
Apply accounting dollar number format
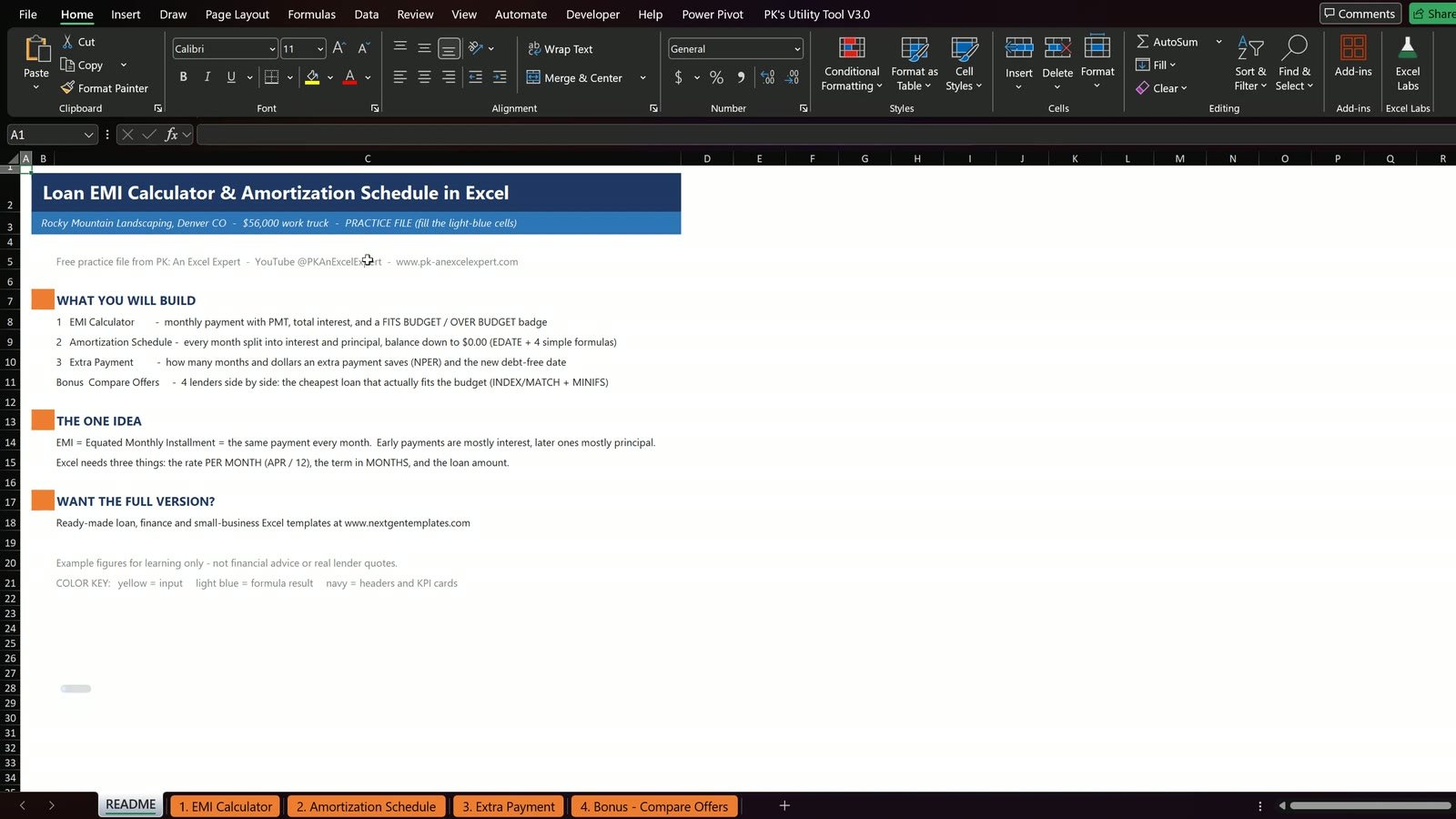pos(678,77)
